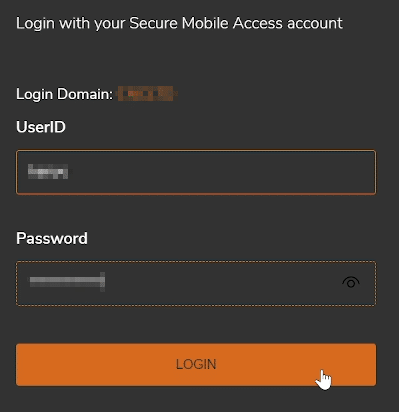Click the UserID label text
Viewport: 399px width, 412px height.
pyautogui.click(x=41, y=127)
